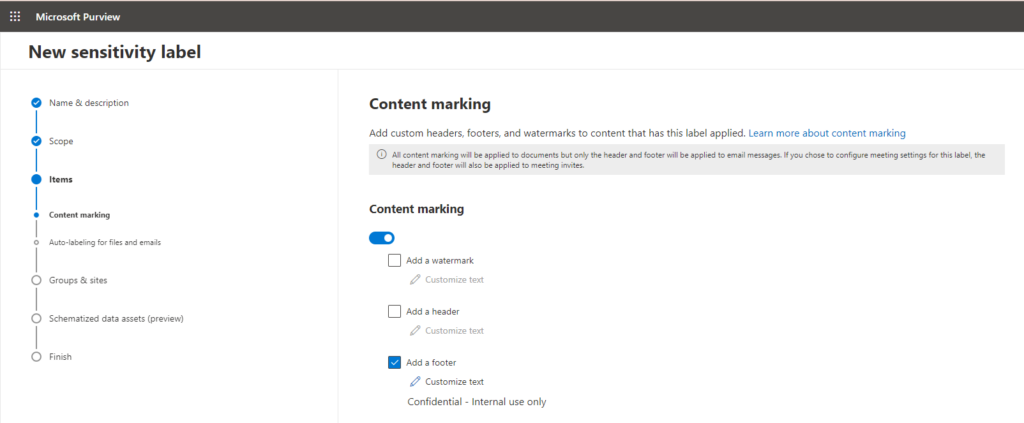
Task: Click the completed checkmark icon for Name & description
Action: [37, 102]
